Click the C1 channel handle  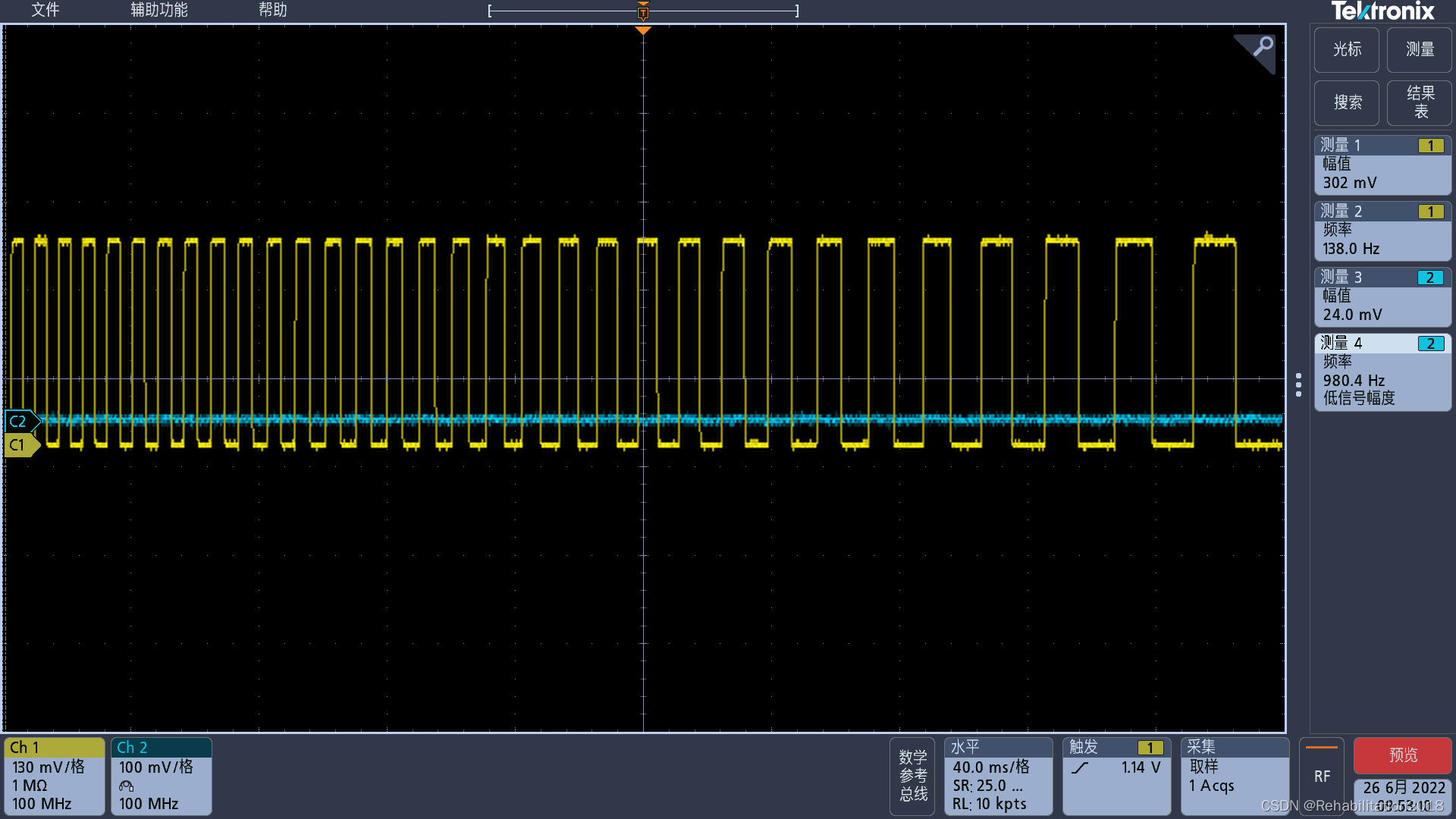[20, 445]
